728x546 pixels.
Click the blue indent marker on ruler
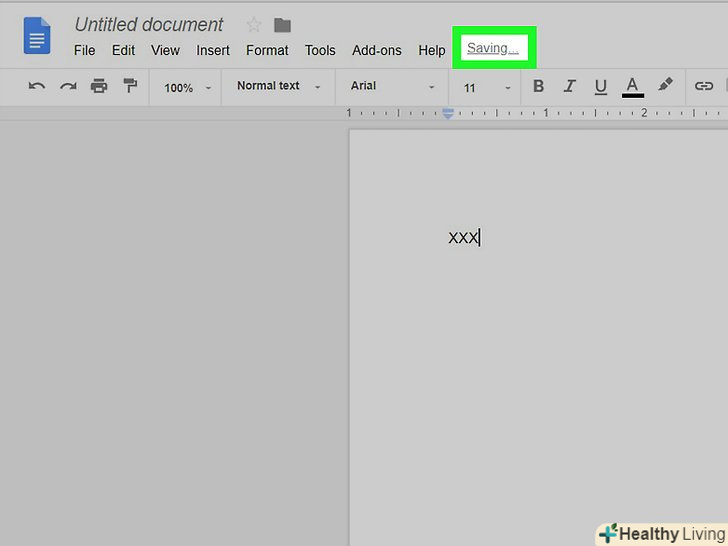tap(448, 113)
